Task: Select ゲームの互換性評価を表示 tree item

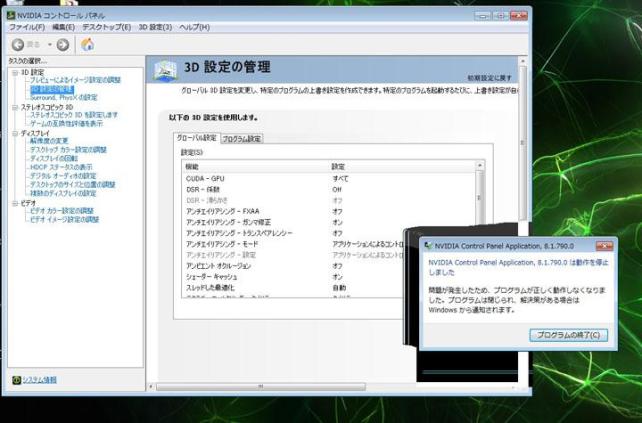Action: click(x=66, y=124)
